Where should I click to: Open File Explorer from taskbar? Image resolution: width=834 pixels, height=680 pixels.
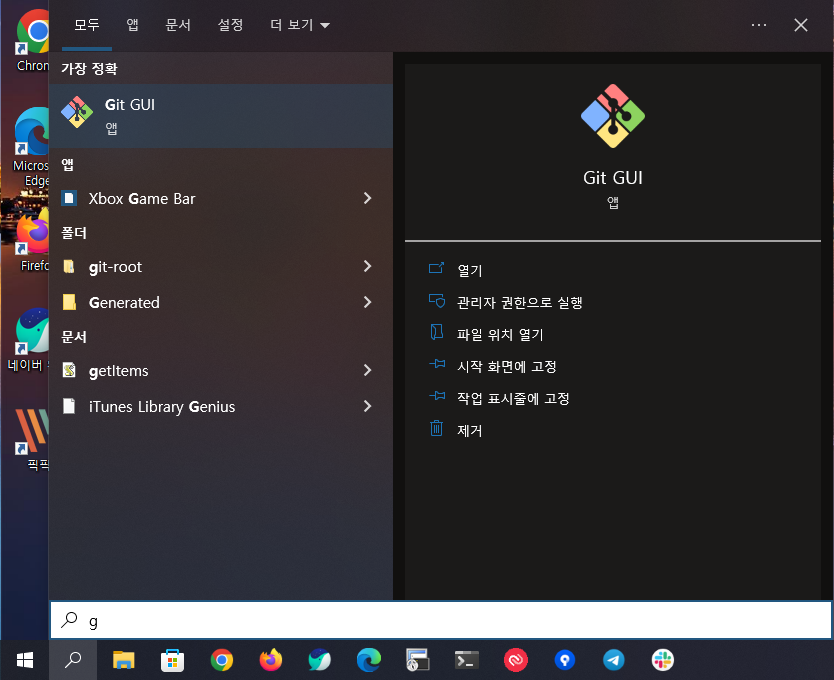click(123, 660)
